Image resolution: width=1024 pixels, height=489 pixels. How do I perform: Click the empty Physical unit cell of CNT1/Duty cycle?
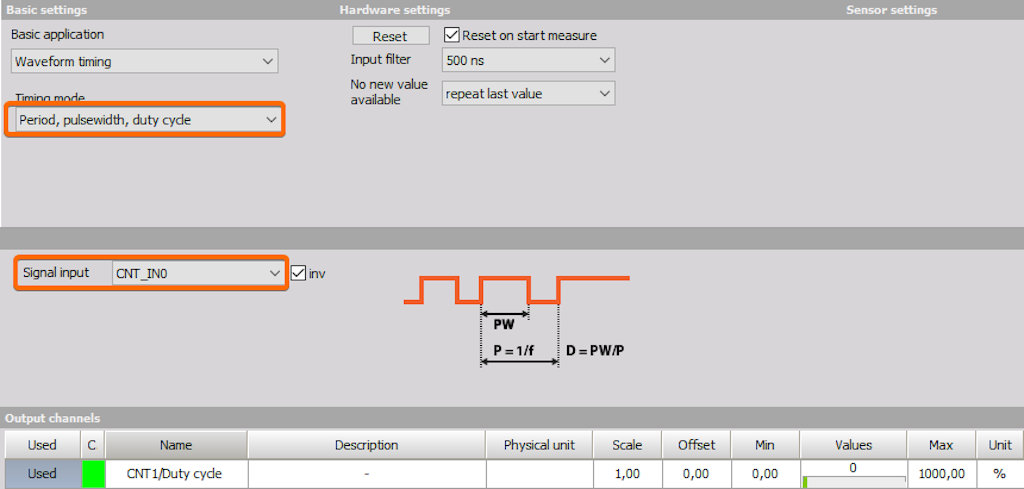[x=539, y=474]
